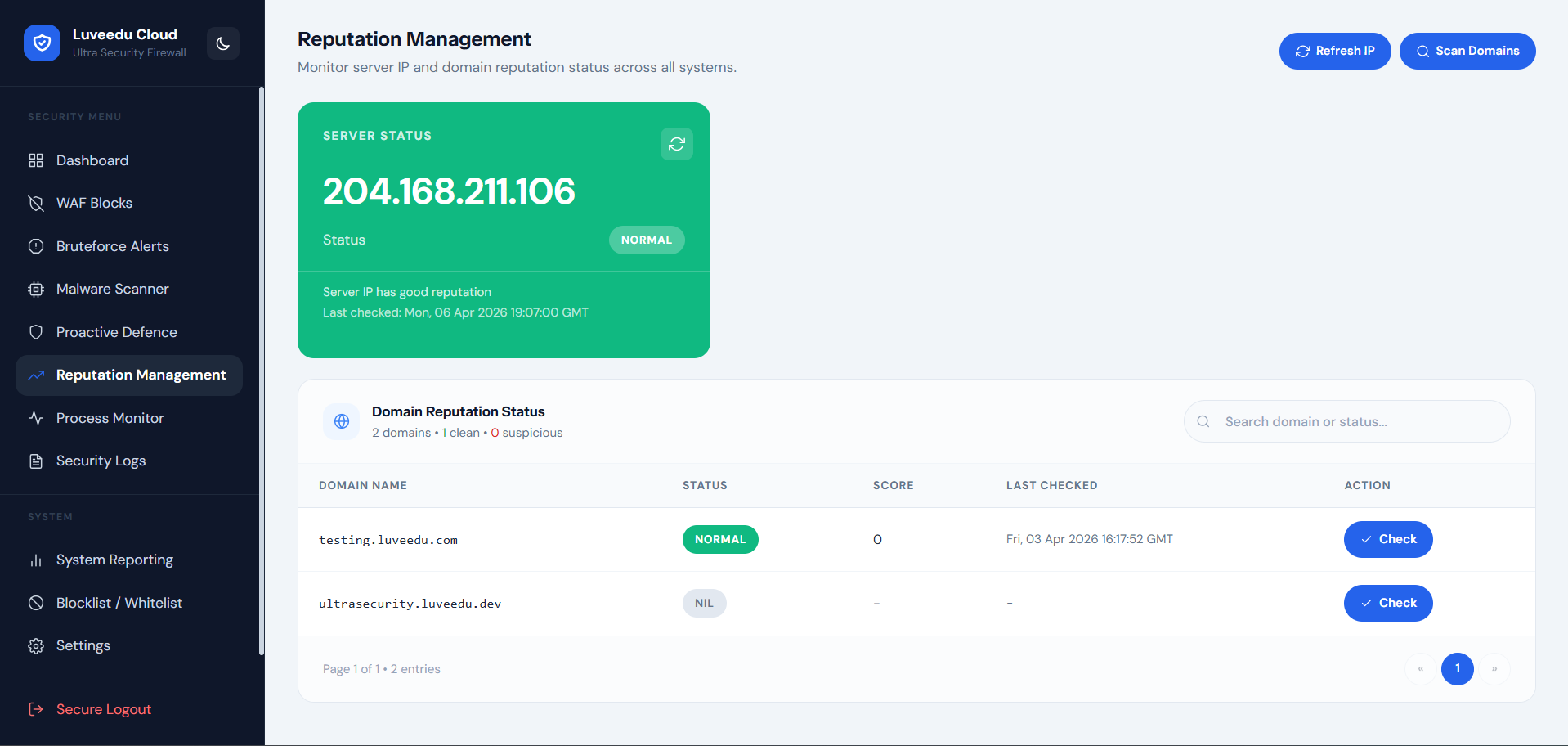Click the Settings gear icon

coord(36,646)
